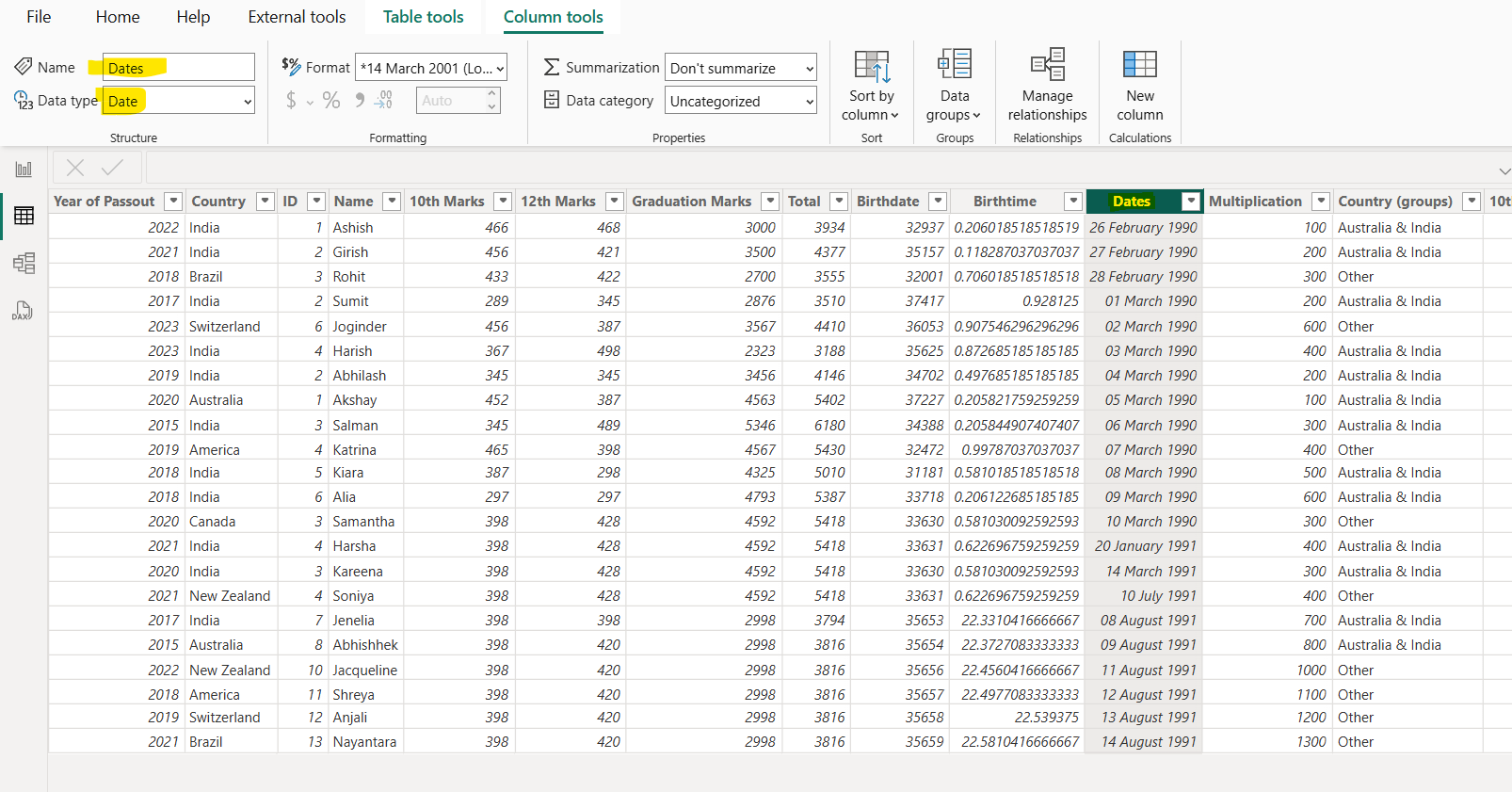
Task: Open Manage relationships
Action: tap(1047, 86)
